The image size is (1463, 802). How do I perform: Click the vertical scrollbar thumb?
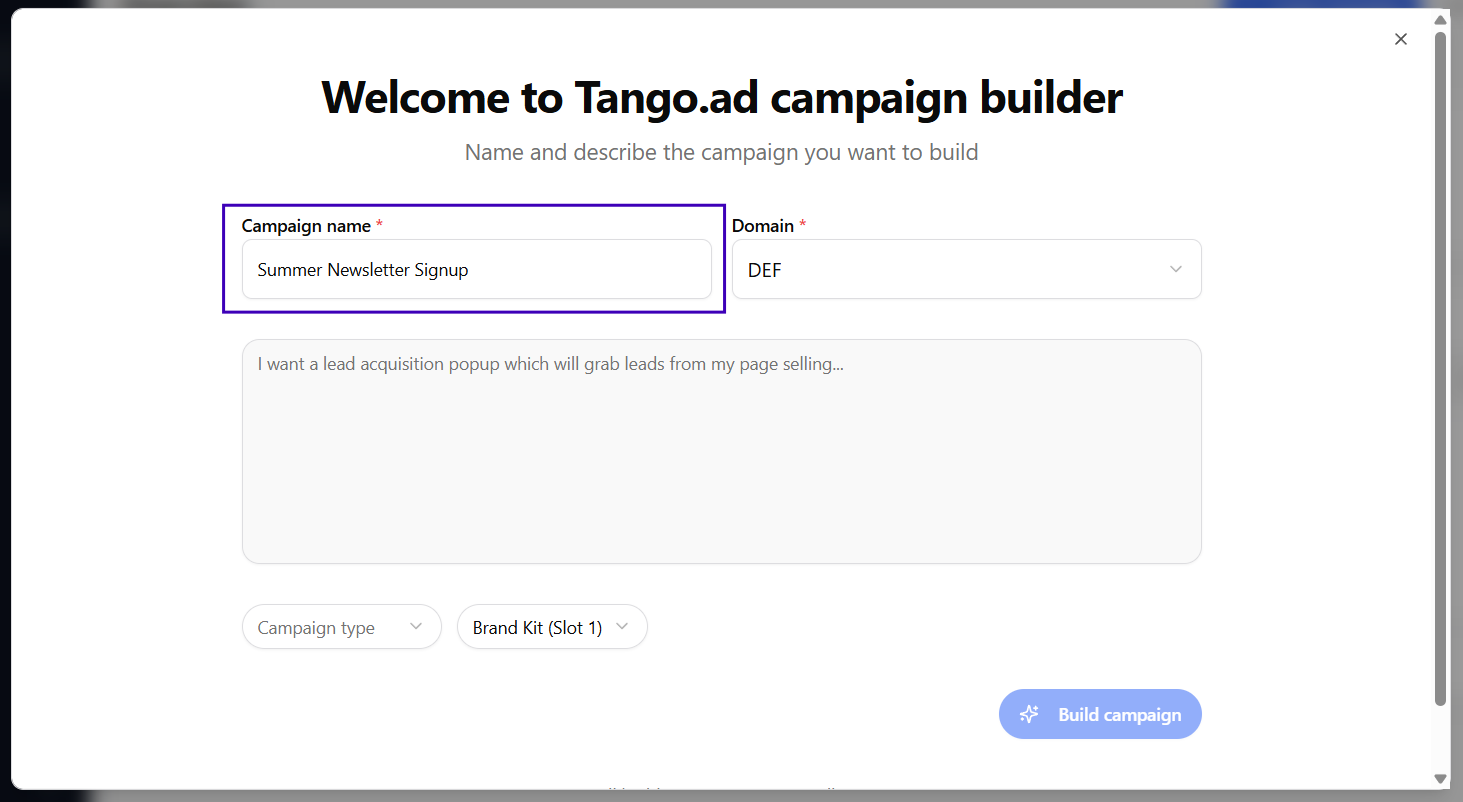(x=1440, y=368)
